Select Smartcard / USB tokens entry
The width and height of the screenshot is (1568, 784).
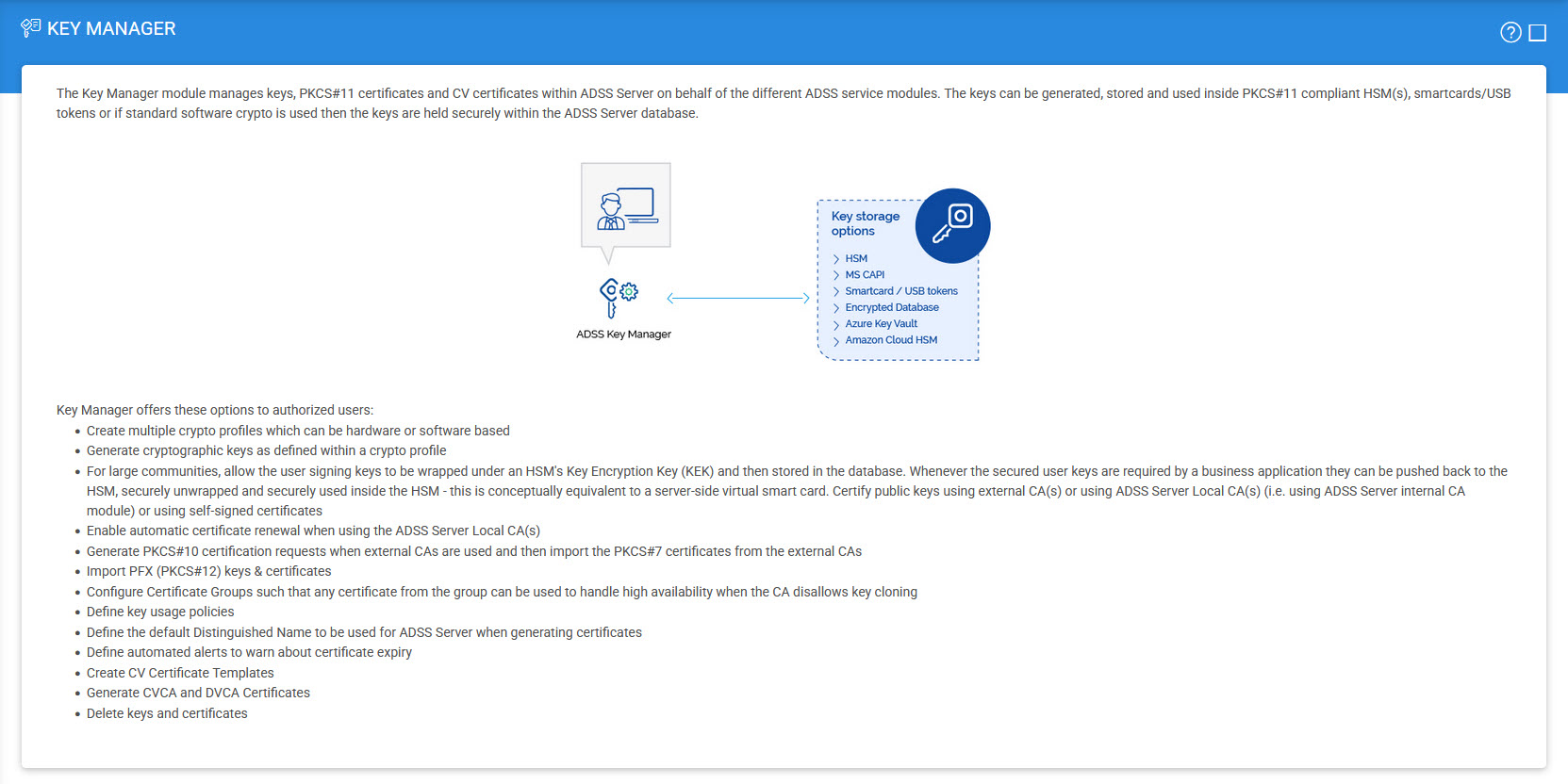click(900, 291)
